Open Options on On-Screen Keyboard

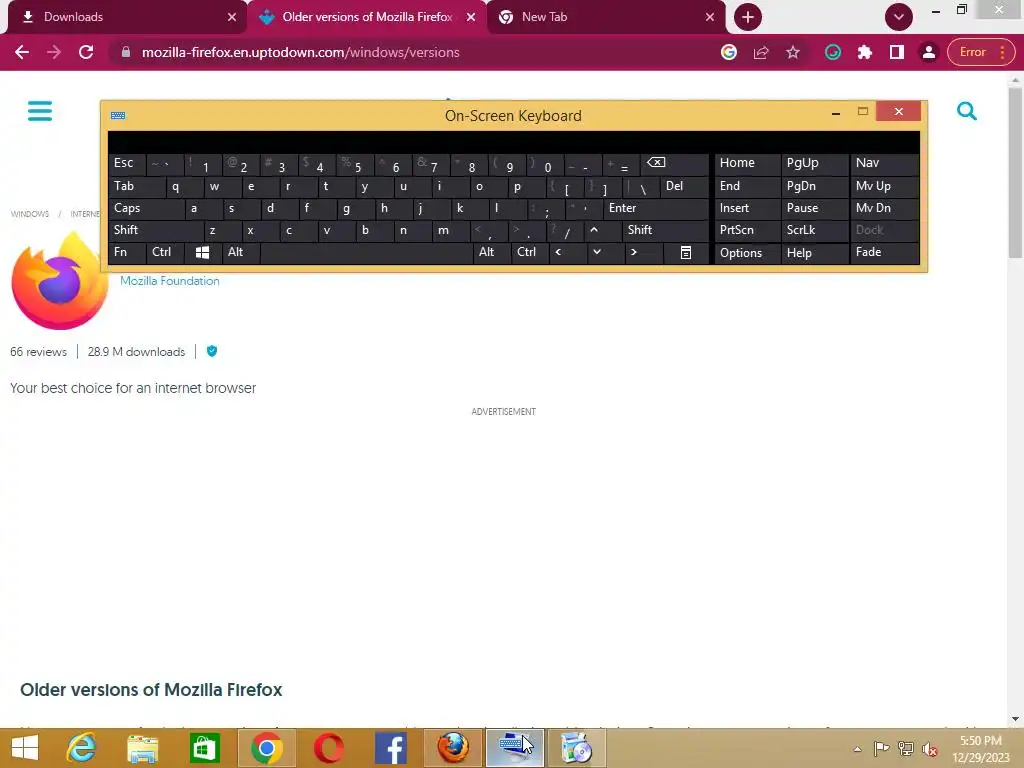click(x=747, y=253)
